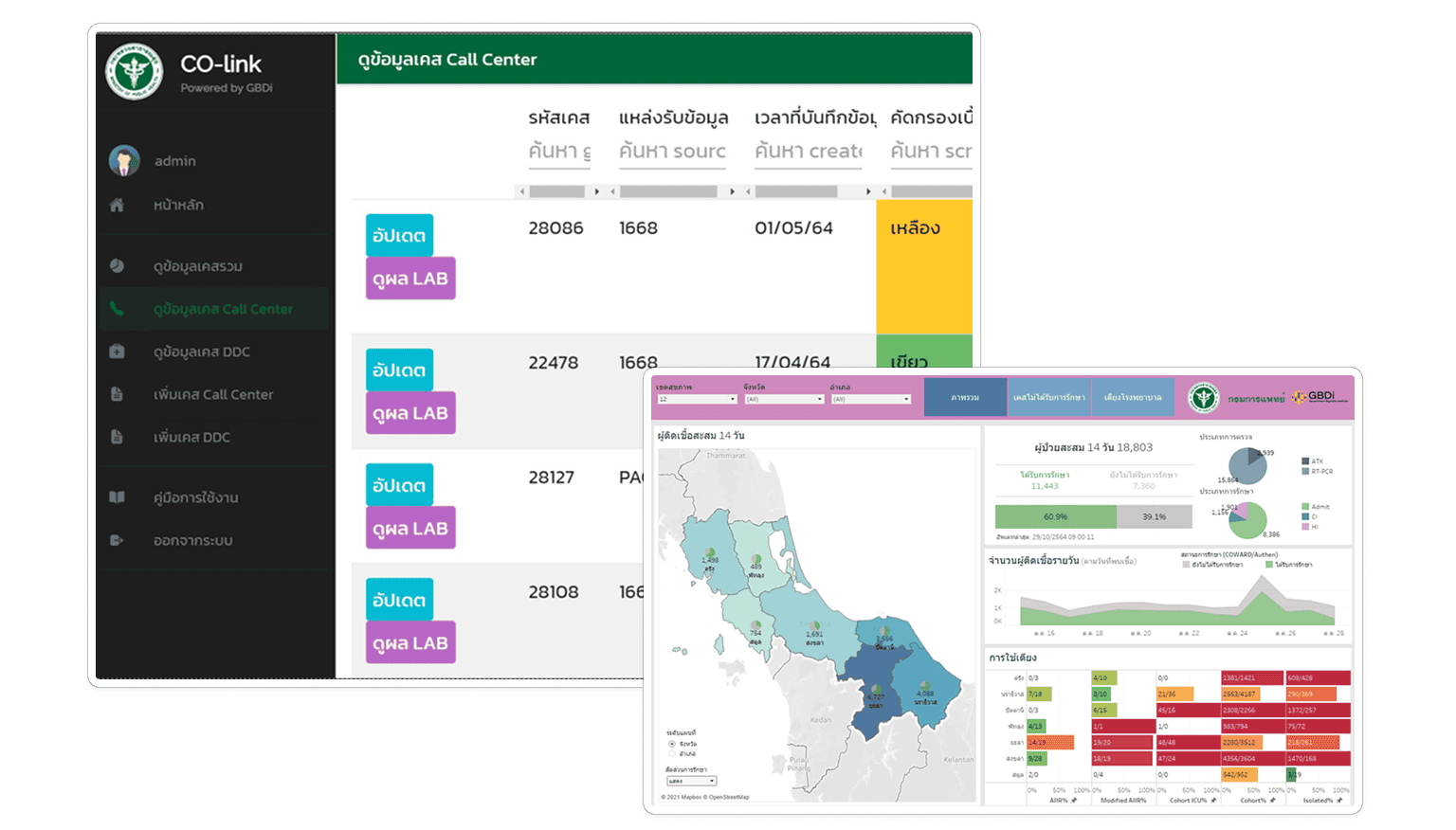The image size is (1456, 830).
Task: Switch to the ภาพรวม dashboard tab
Action: pos(965,398)
